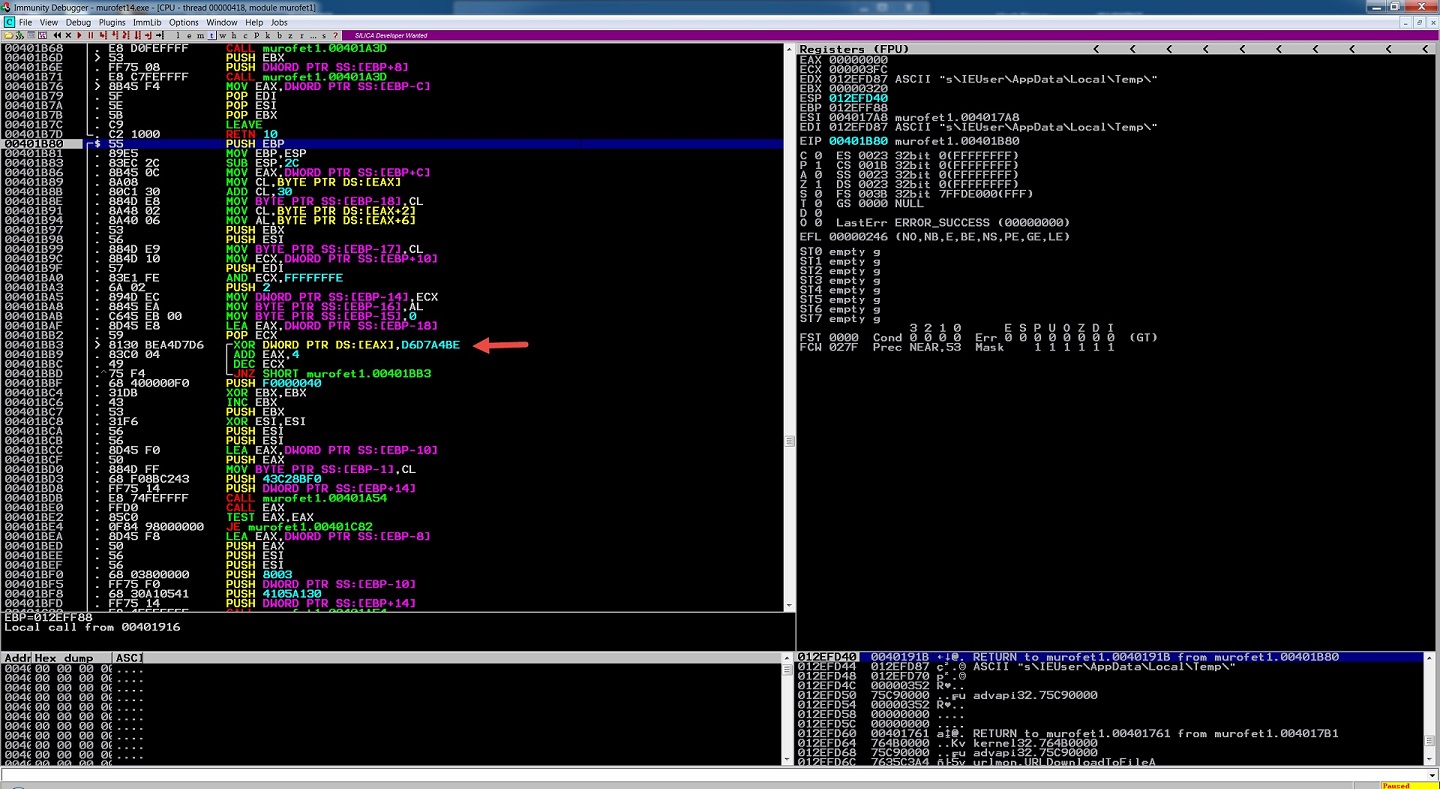Open the View menu
Viewport: 1440px width, 789px height.
pyautogui.click(x=48, y=22)
